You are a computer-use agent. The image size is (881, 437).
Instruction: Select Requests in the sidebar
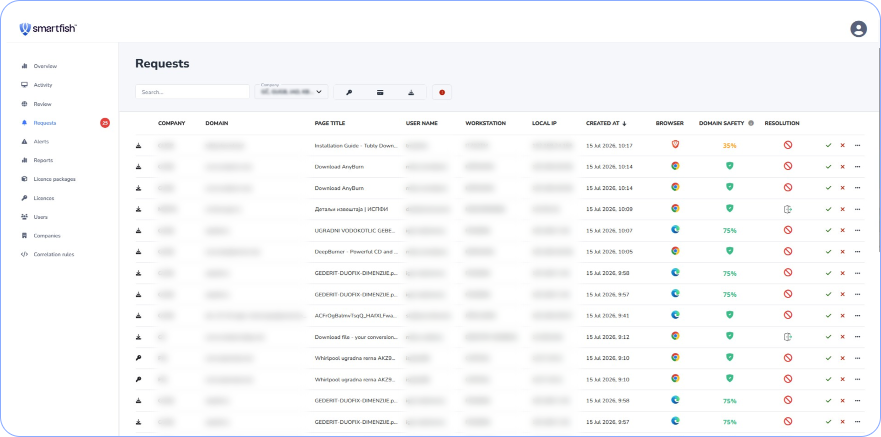tap(44, 122)
